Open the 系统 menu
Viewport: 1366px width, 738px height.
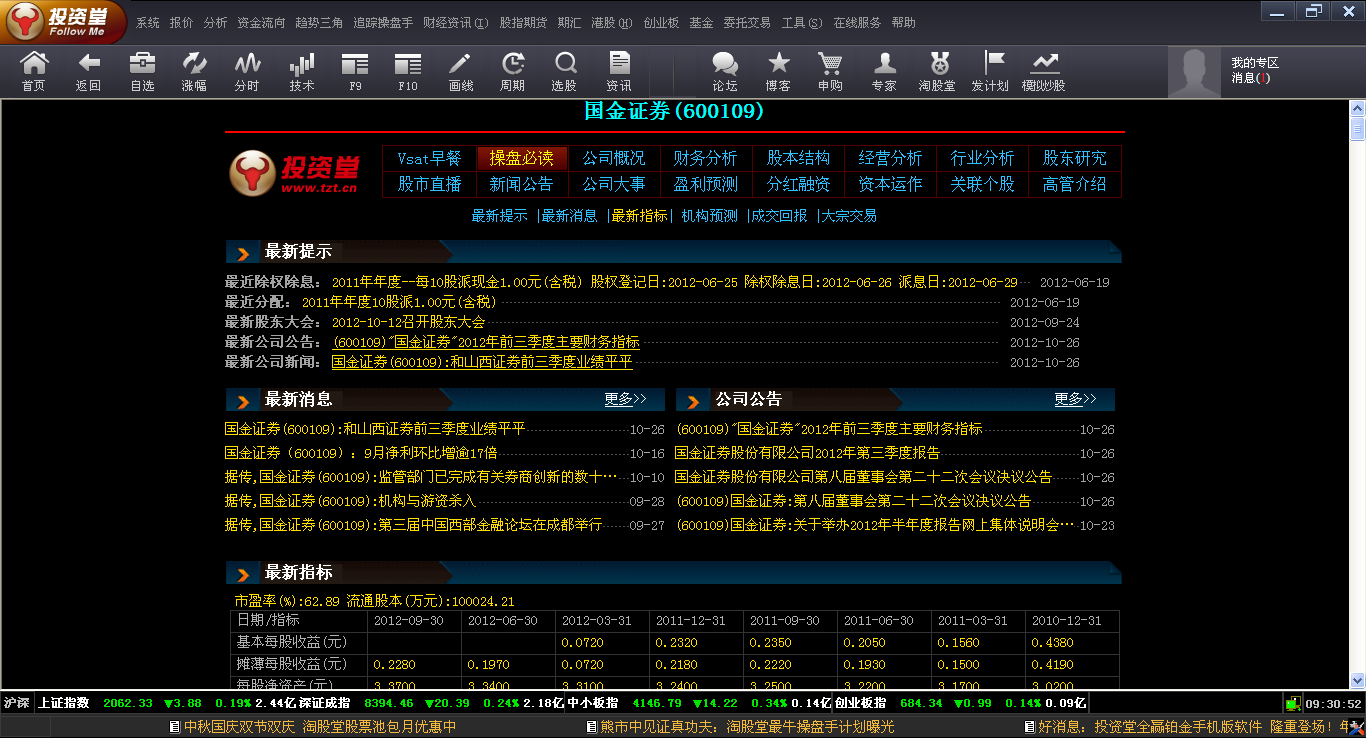click(148, 23)
